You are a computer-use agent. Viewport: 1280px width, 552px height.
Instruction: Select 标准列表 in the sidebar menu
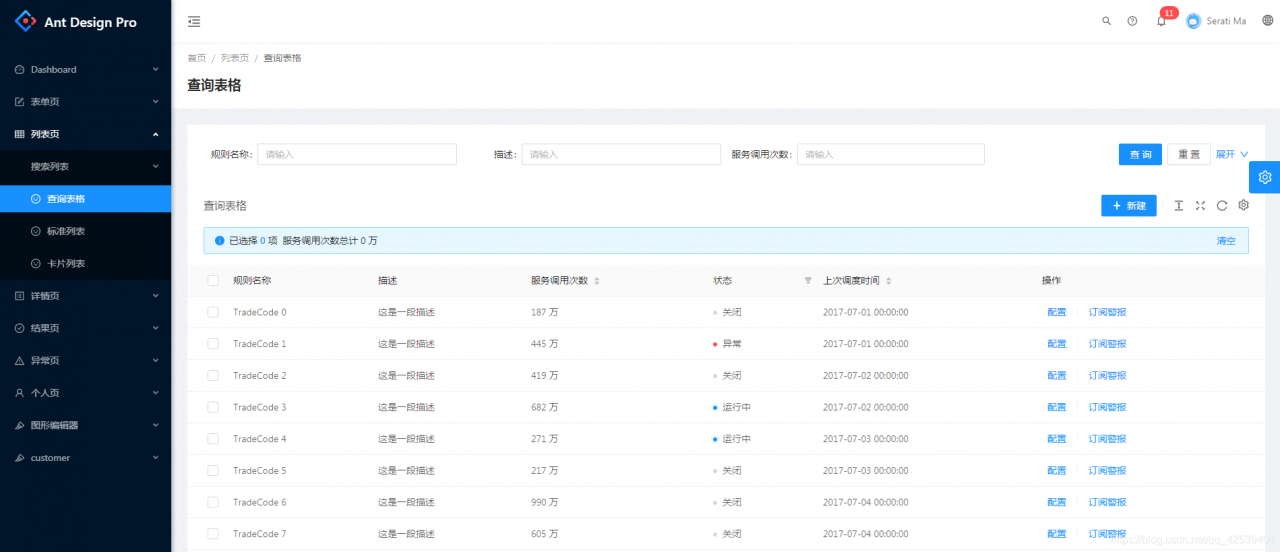86,231
